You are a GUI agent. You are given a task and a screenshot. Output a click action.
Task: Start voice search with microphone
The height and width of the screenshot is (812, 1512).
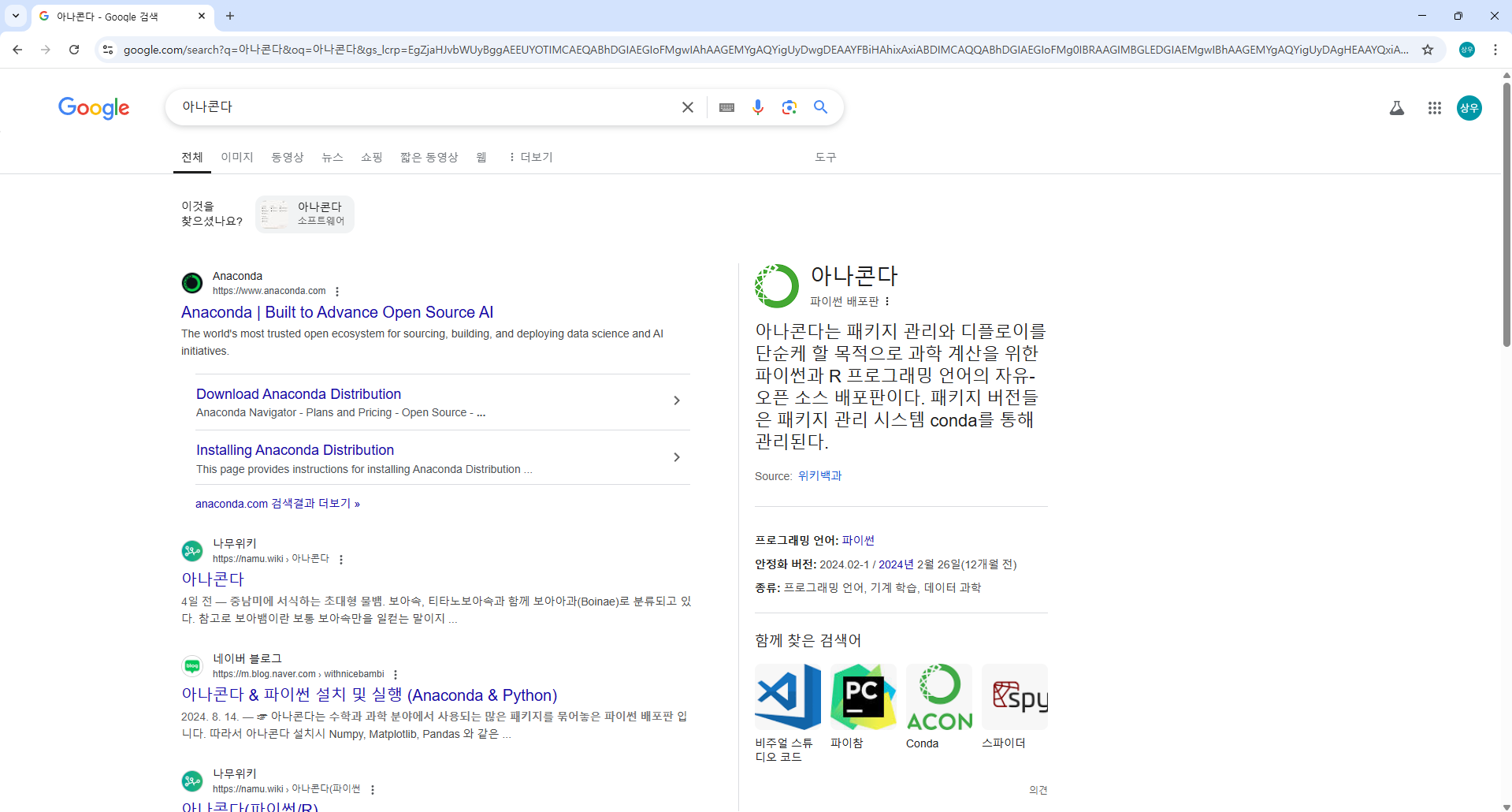coord(758,107)
